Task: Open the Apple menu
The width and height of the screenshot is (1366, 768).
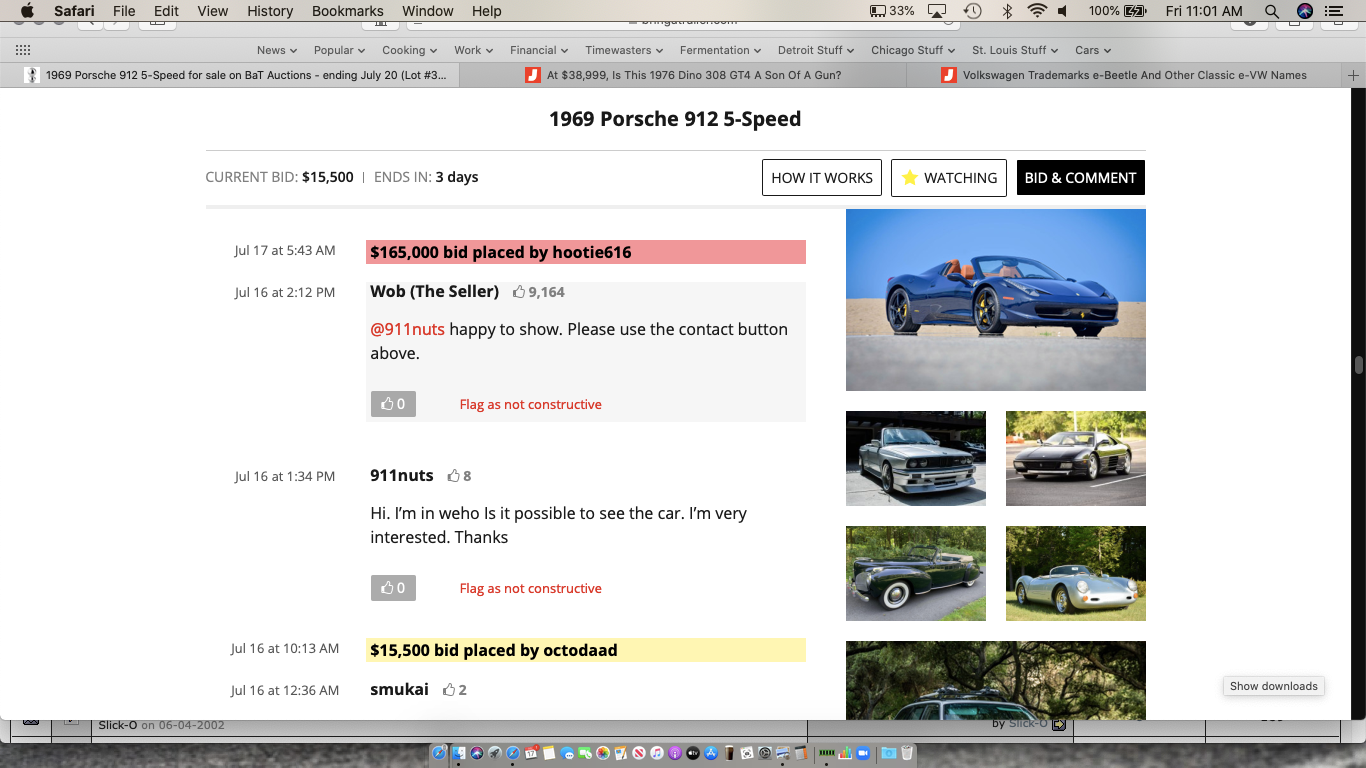Action: click(27, 11)
